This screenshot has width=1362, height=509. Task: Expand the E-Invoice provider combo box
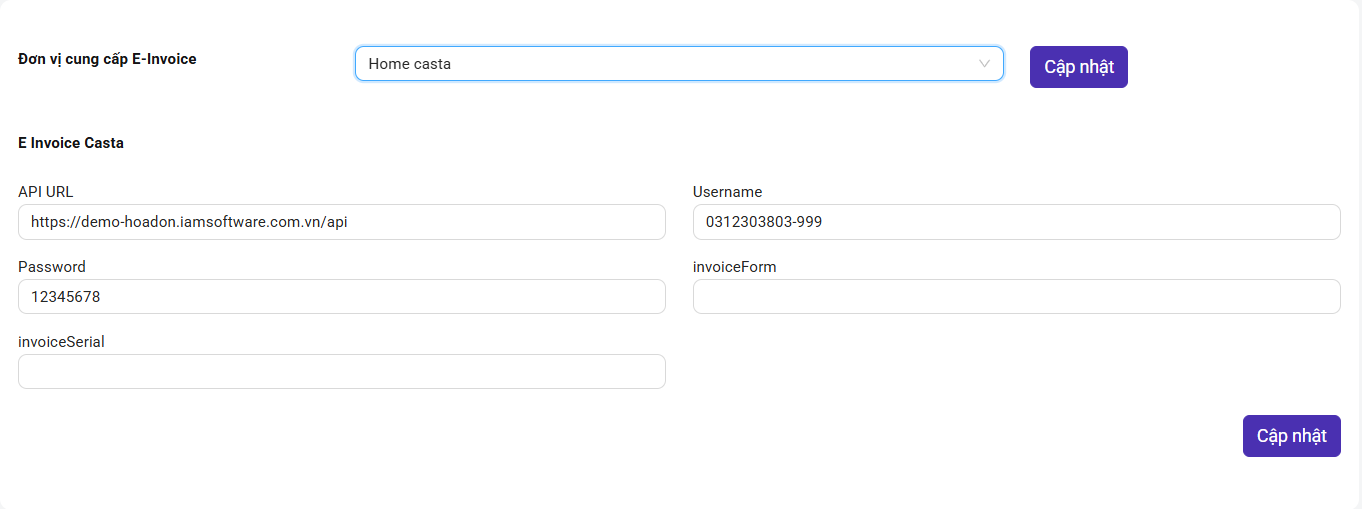(679, 64)
